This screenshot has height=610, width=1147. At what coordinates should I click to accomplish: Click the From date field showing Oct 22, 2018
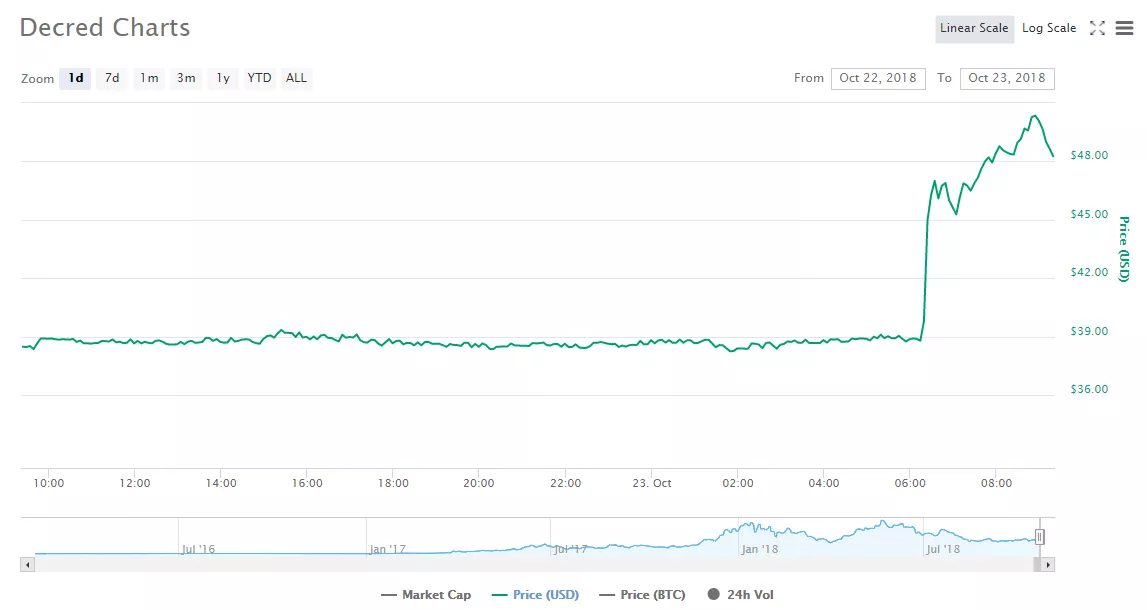point(878,78)
